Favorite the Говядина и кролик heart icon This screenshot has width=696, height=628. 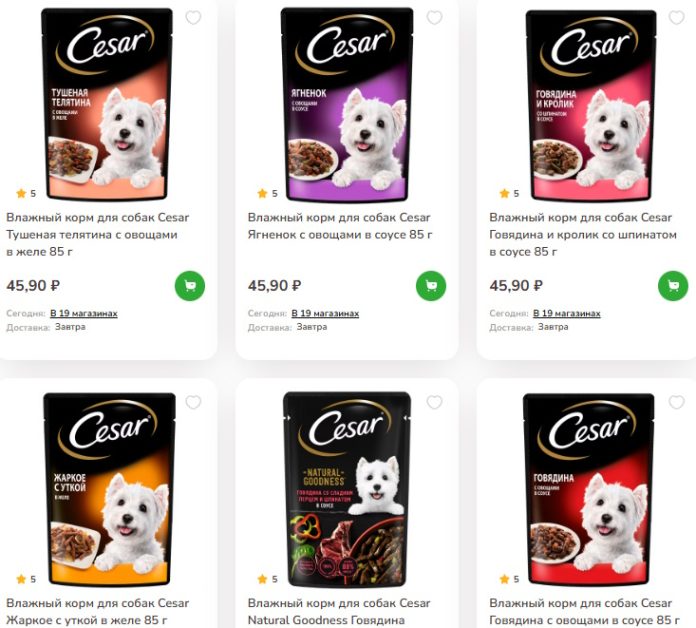point(676,18)
